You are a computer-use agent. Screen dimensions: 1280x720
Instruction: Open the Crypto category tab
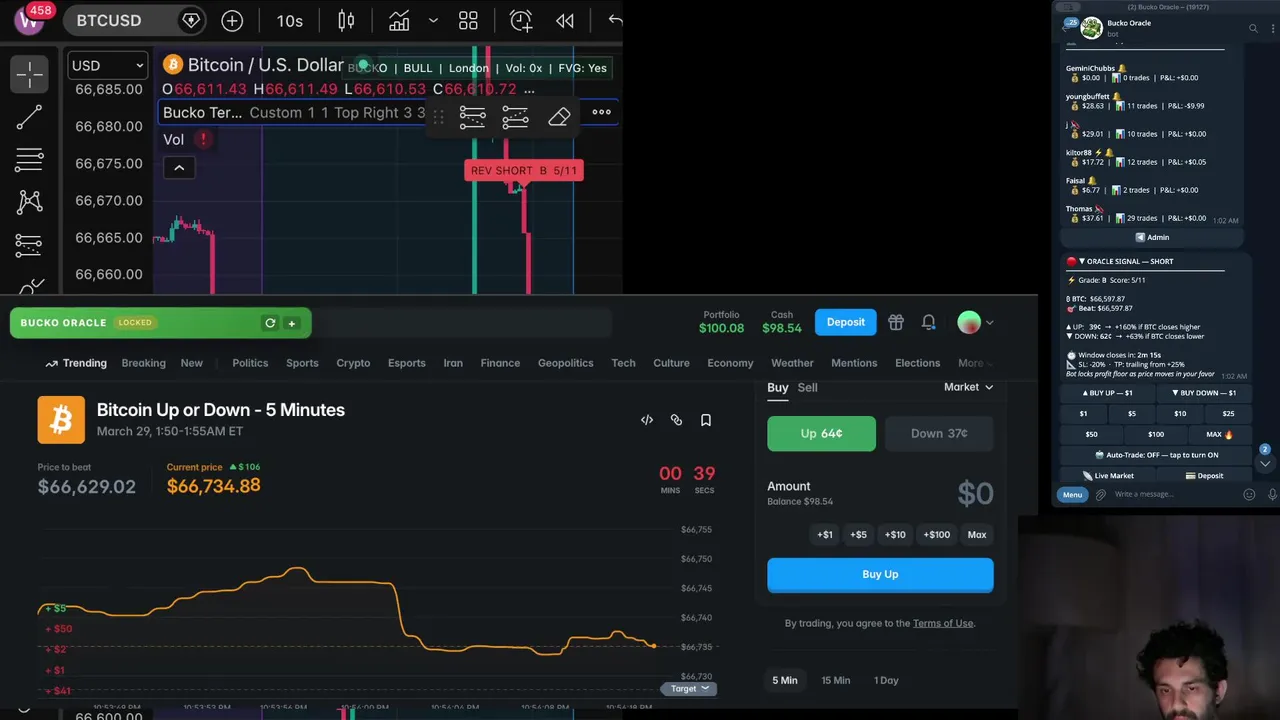(x=353, y=363)
